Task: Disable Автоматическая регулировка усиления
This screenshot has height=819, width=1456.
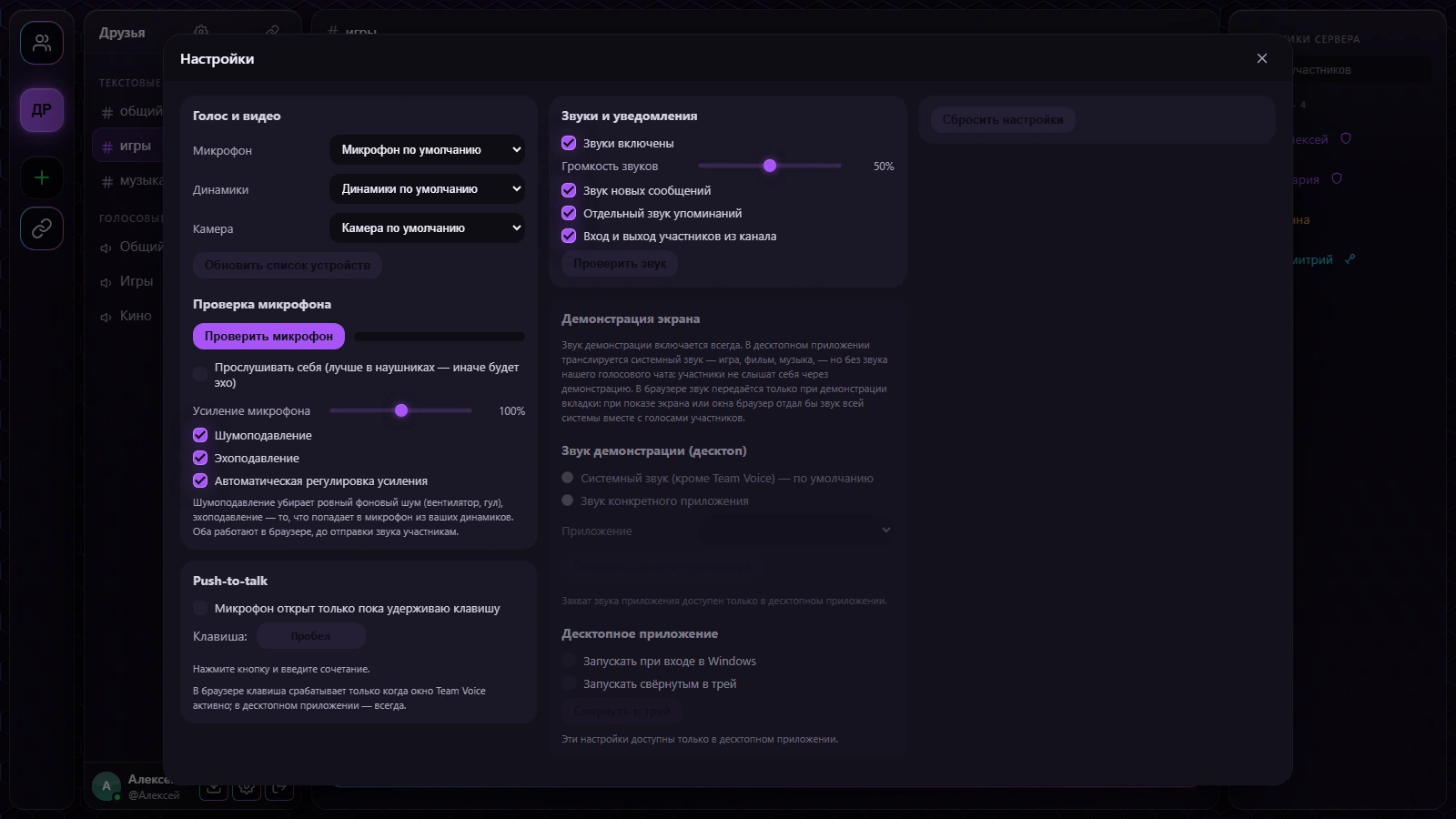Action: tap(200, 480)
